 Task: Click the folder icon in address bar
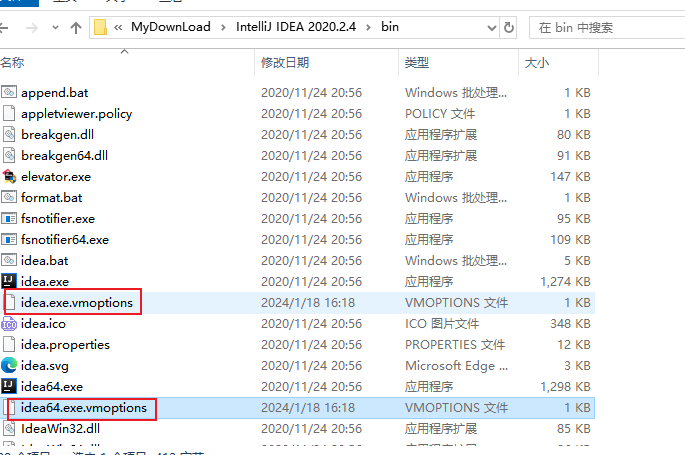point(100,27)
